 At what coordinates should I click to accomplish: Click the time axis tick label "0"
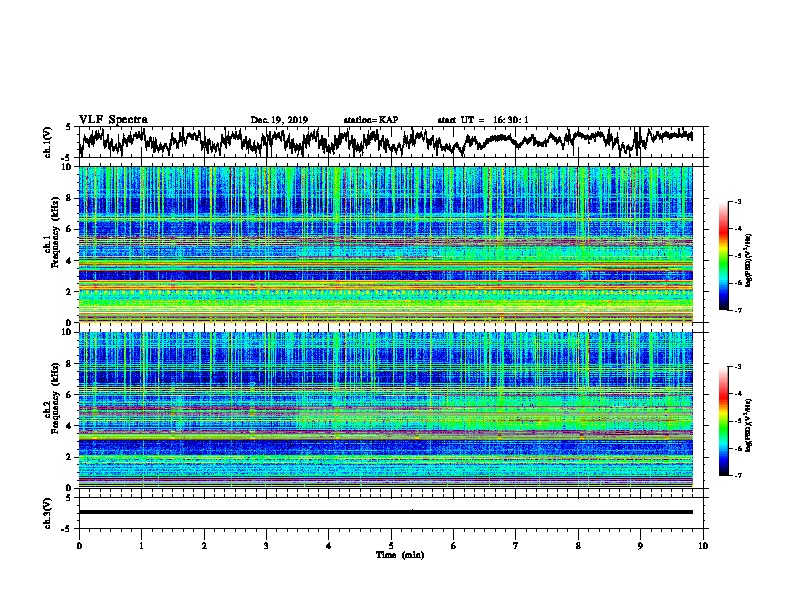[79, 545]
